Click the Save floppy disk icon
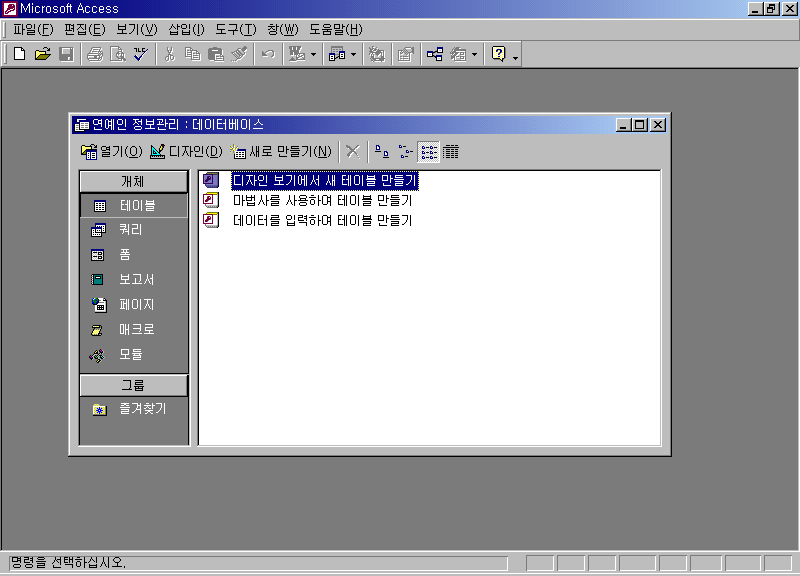800x576 pixels. click(x=66, y=54)
